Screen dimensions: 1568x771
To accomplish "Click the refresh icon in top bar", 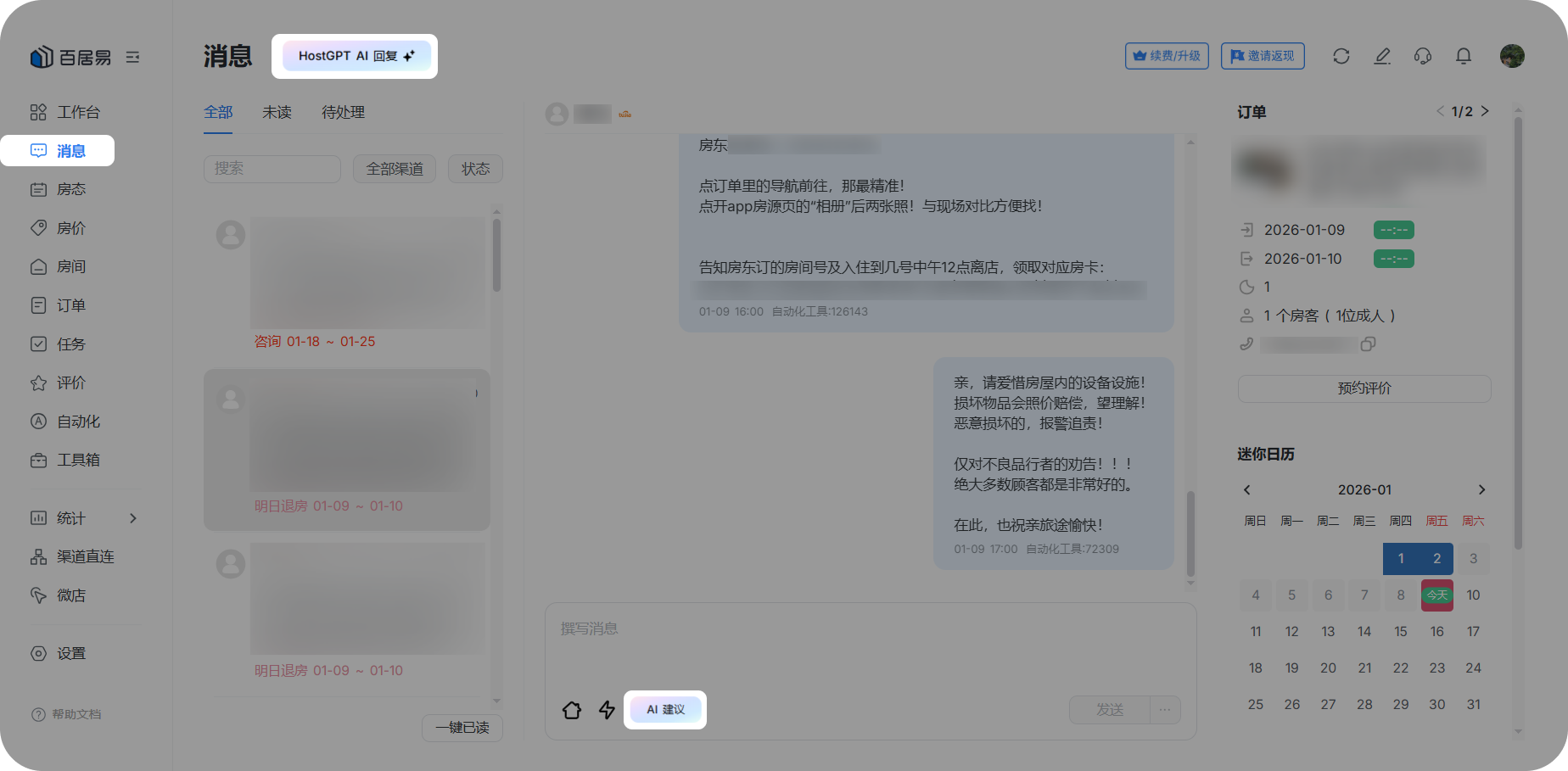I will pyautogui.click(x=1341, y=56).
